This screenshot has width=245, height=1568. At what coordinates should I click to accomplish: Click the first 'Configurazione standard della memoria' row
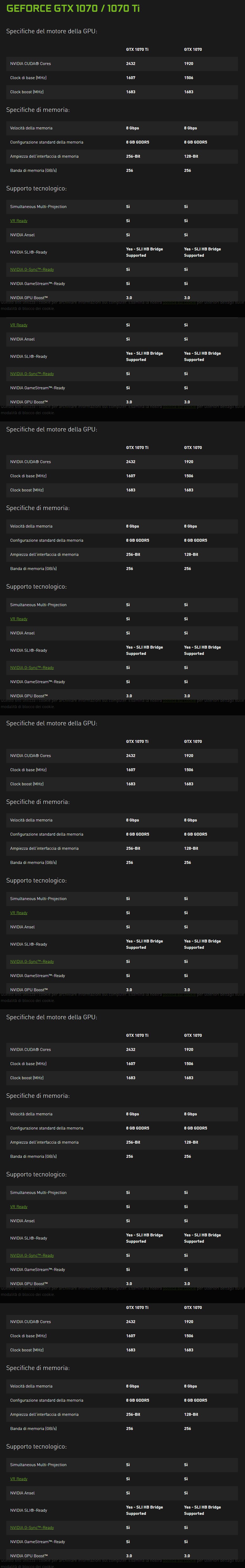[x=122, y=142]
